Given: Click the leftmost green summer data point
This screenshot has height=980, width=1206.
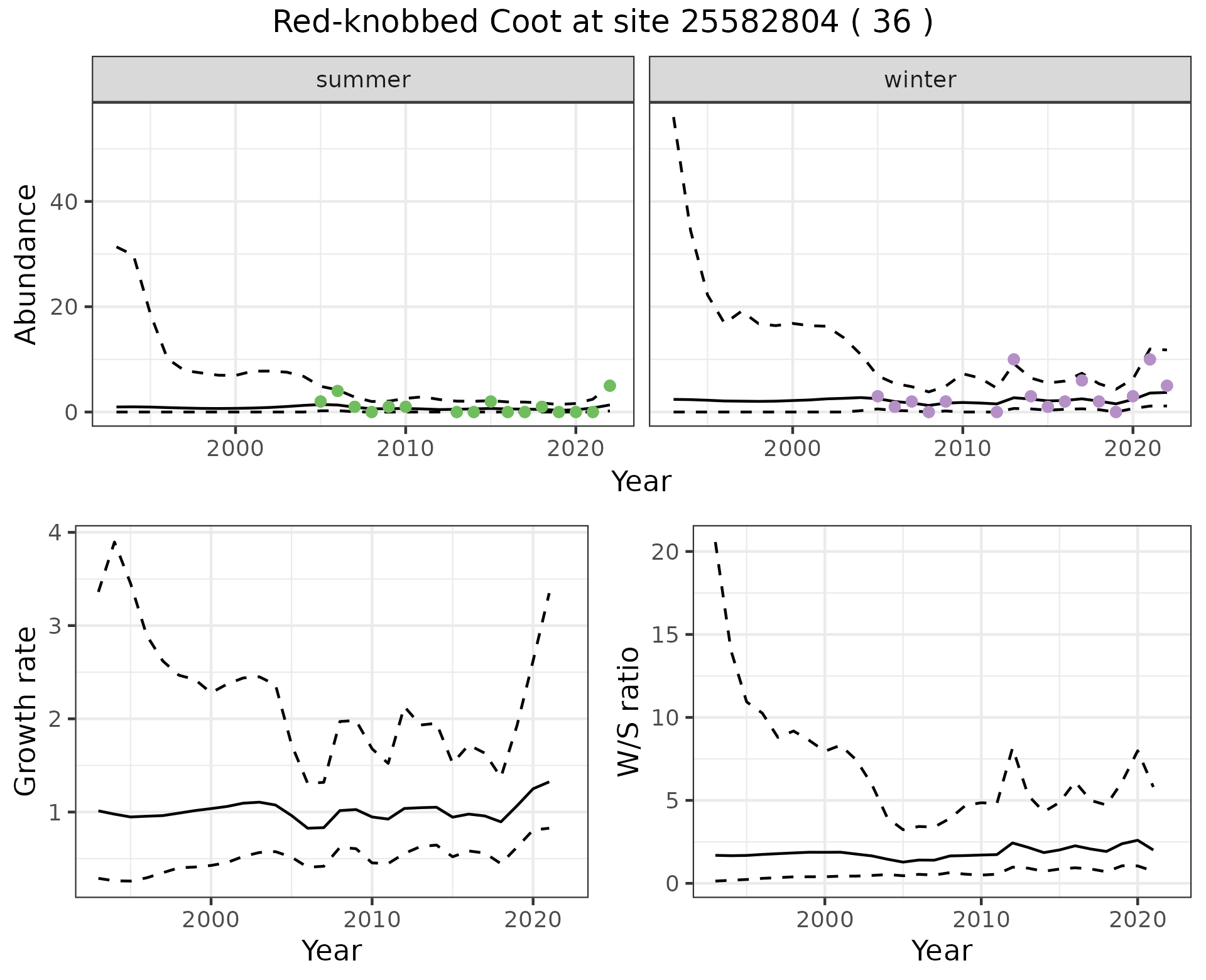Looking at the screenshot, I should pos(320,401).
